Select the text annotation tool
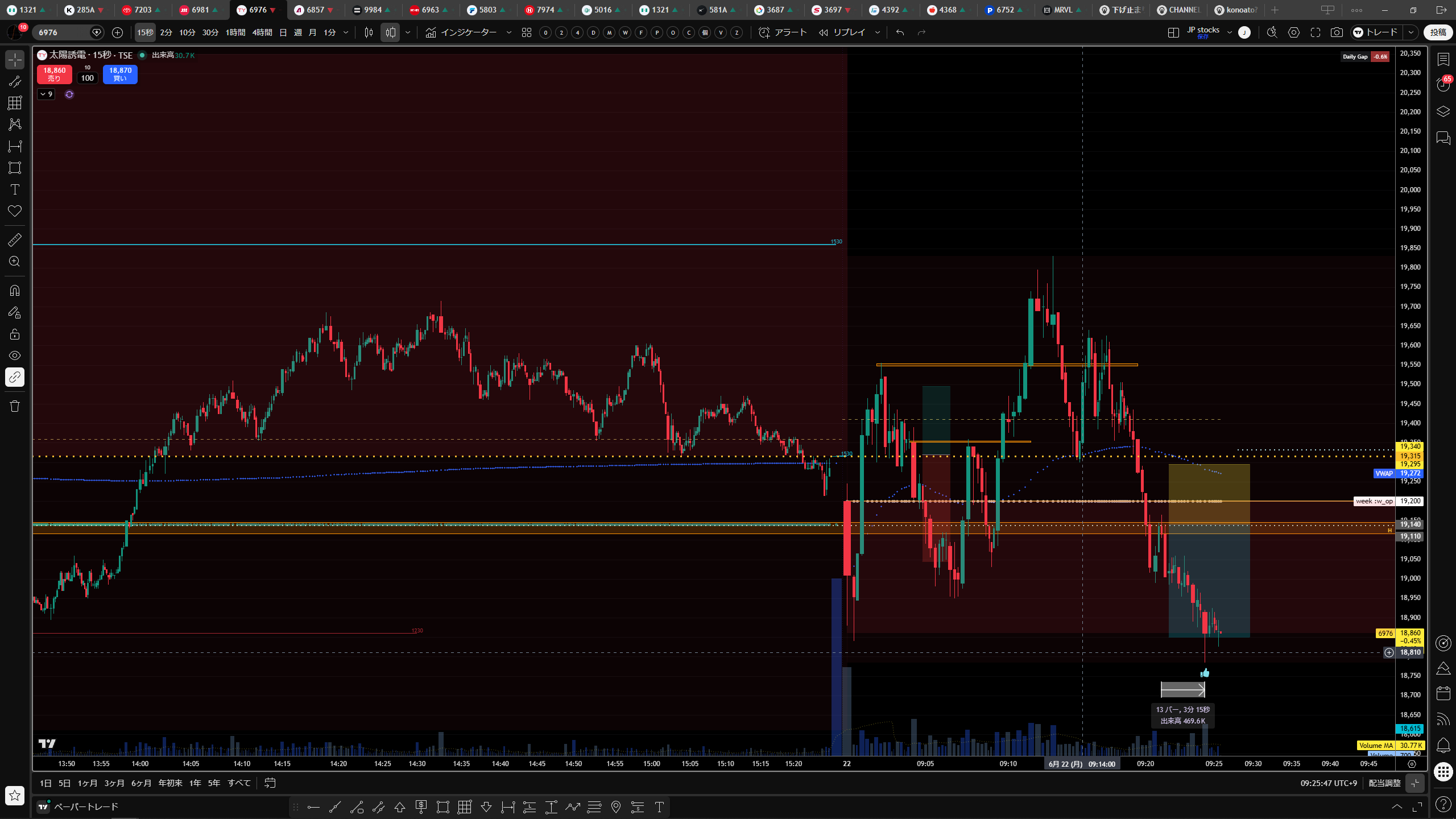 (x=15, y=189)
